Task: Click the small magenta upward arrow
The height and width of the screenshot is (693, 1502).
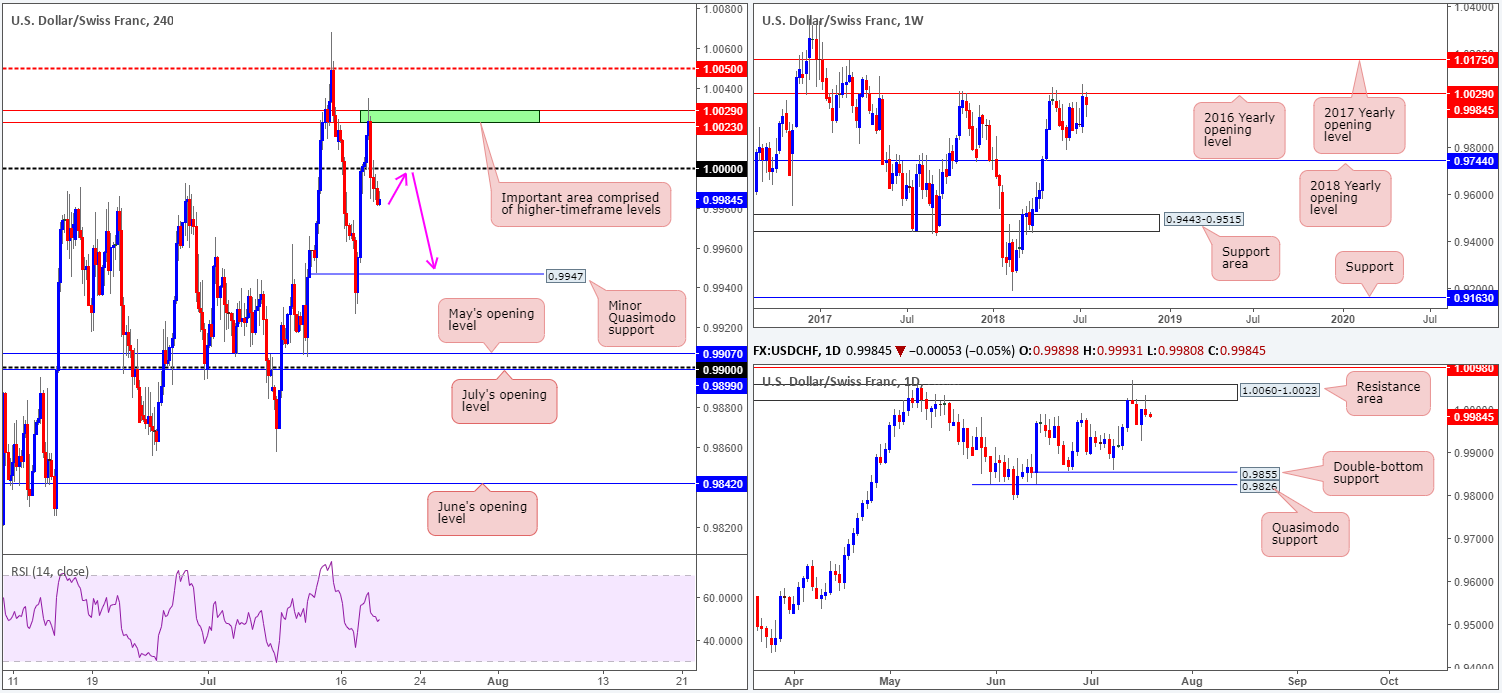Action: [x=397, y=188]
